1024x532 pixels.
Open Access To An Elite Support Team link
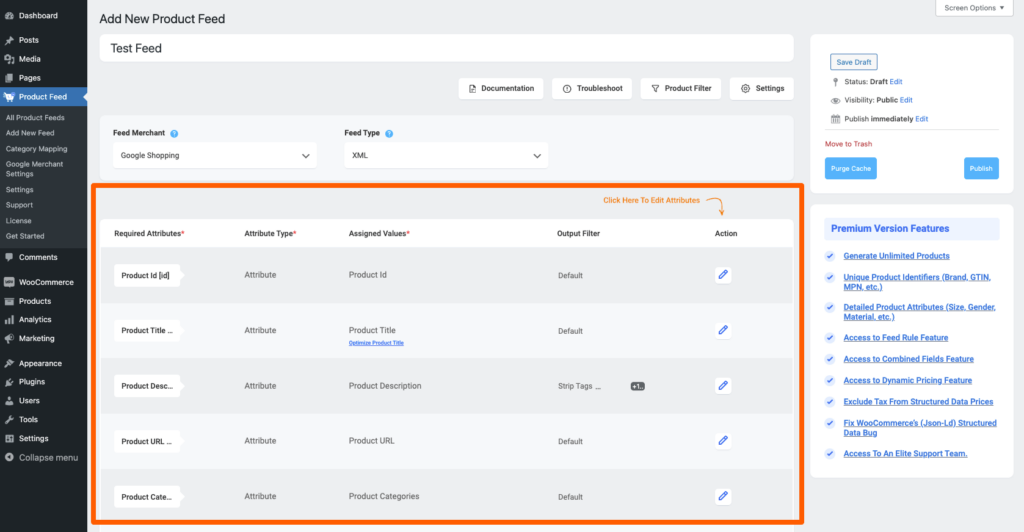[x=905, y=453]
